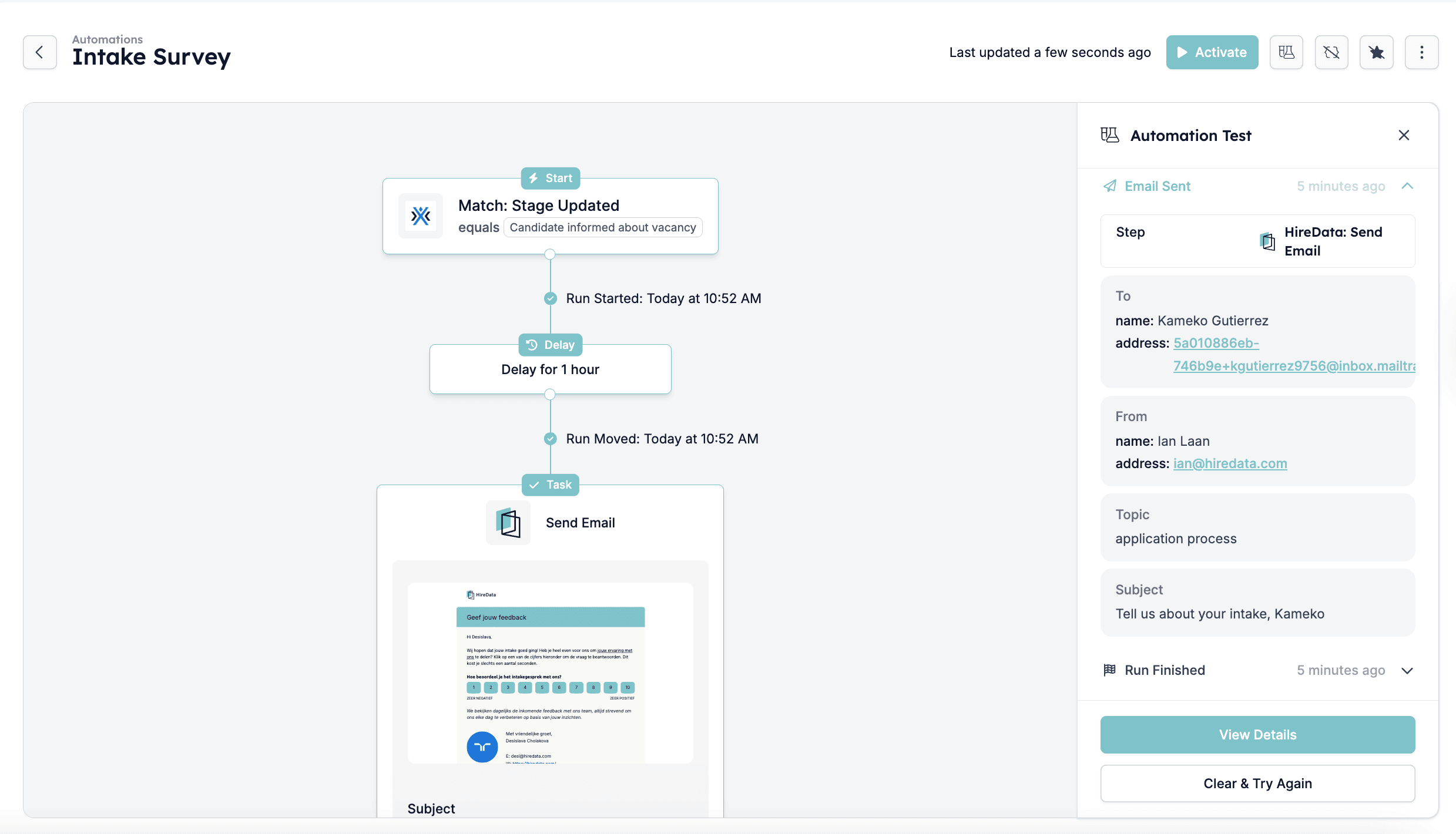Open the Delay for 1 hour node
This screenshot has height=834, width=1456.
coord(551,369)
